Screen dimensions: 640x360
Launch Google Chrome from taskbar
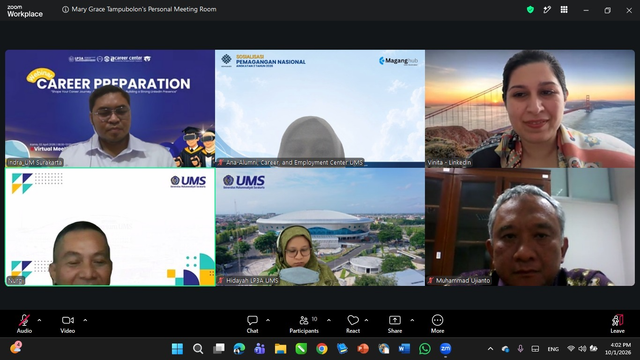[x=322, y=349]
